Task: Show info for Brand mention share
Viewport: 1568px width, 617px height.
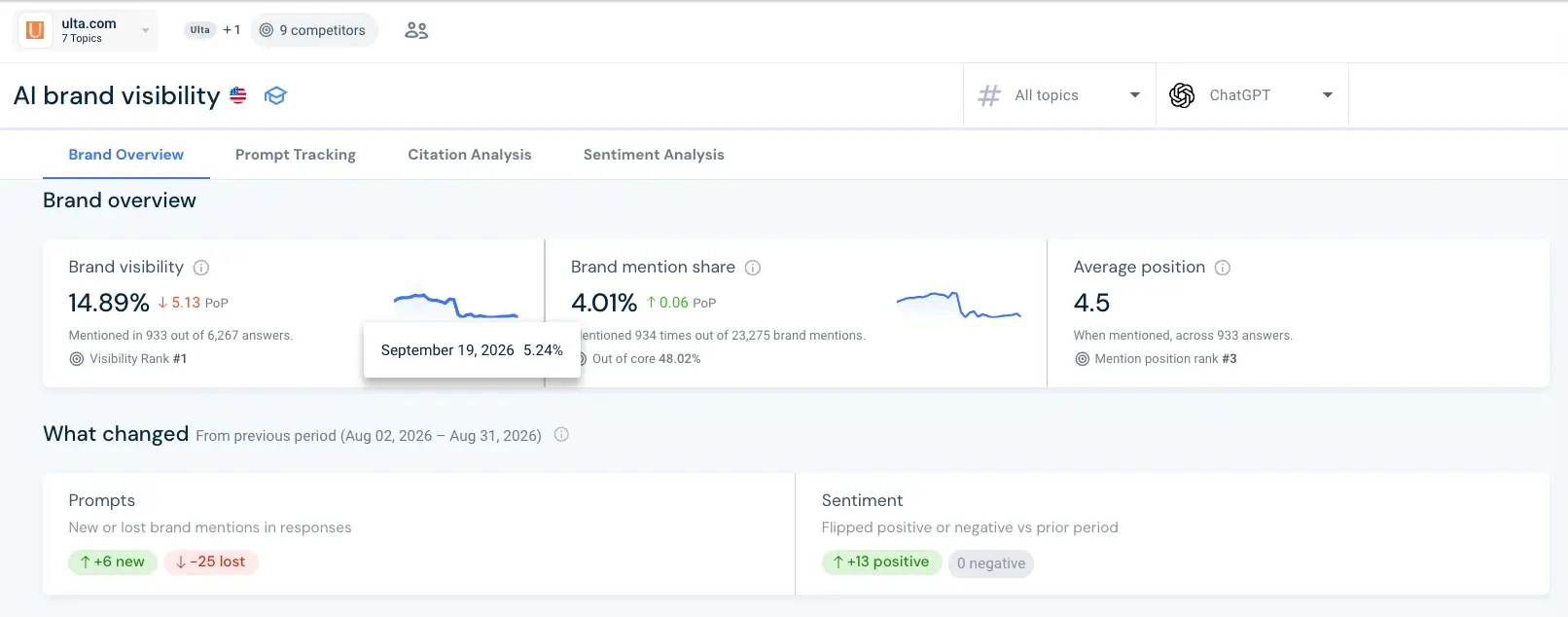Action: (x=753, y=268)
